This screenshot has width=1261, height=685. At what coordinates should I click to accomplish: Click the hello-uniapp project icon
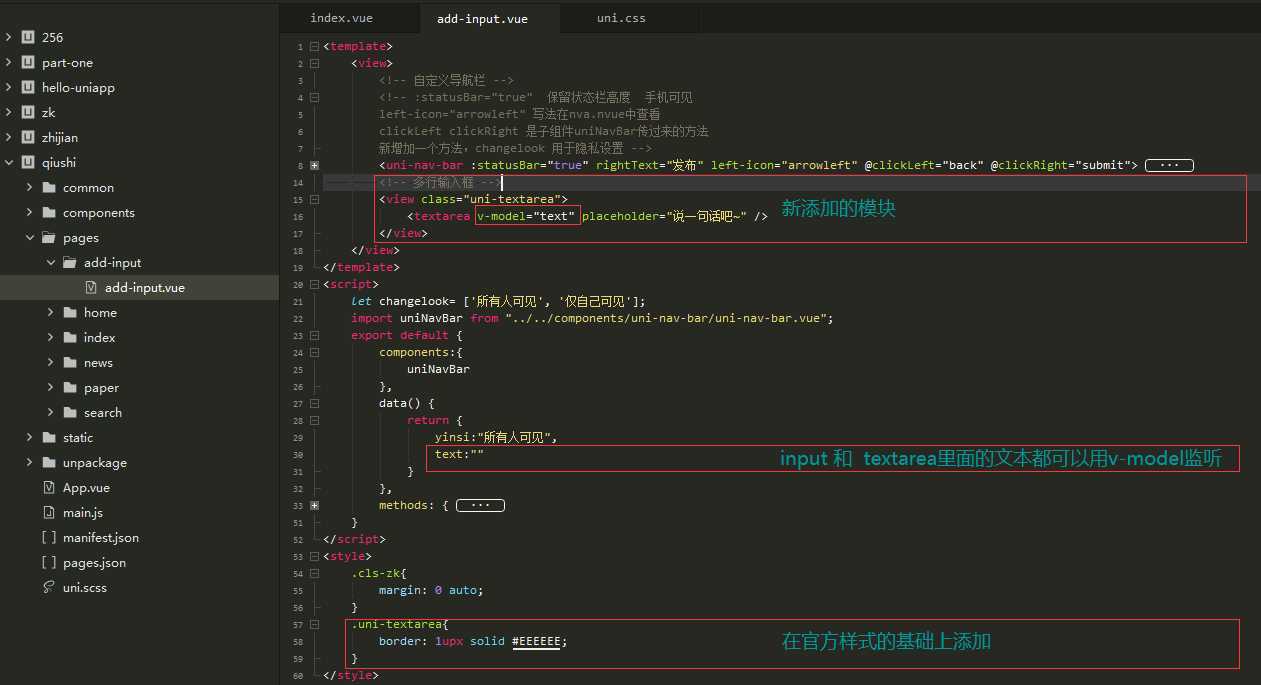(x=29, y=87)
